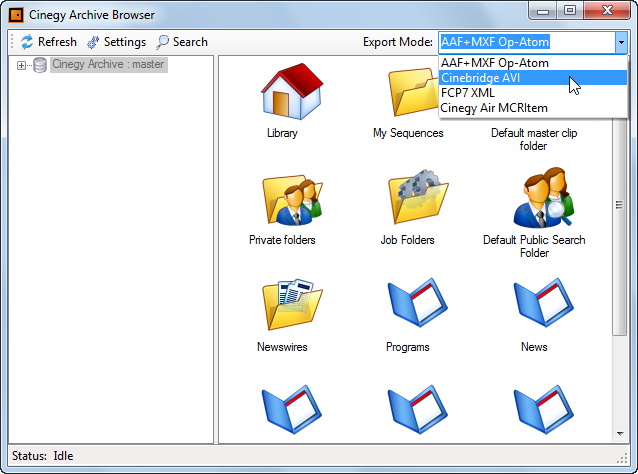Click the scrollbar down arrow in folder pane

620,434
